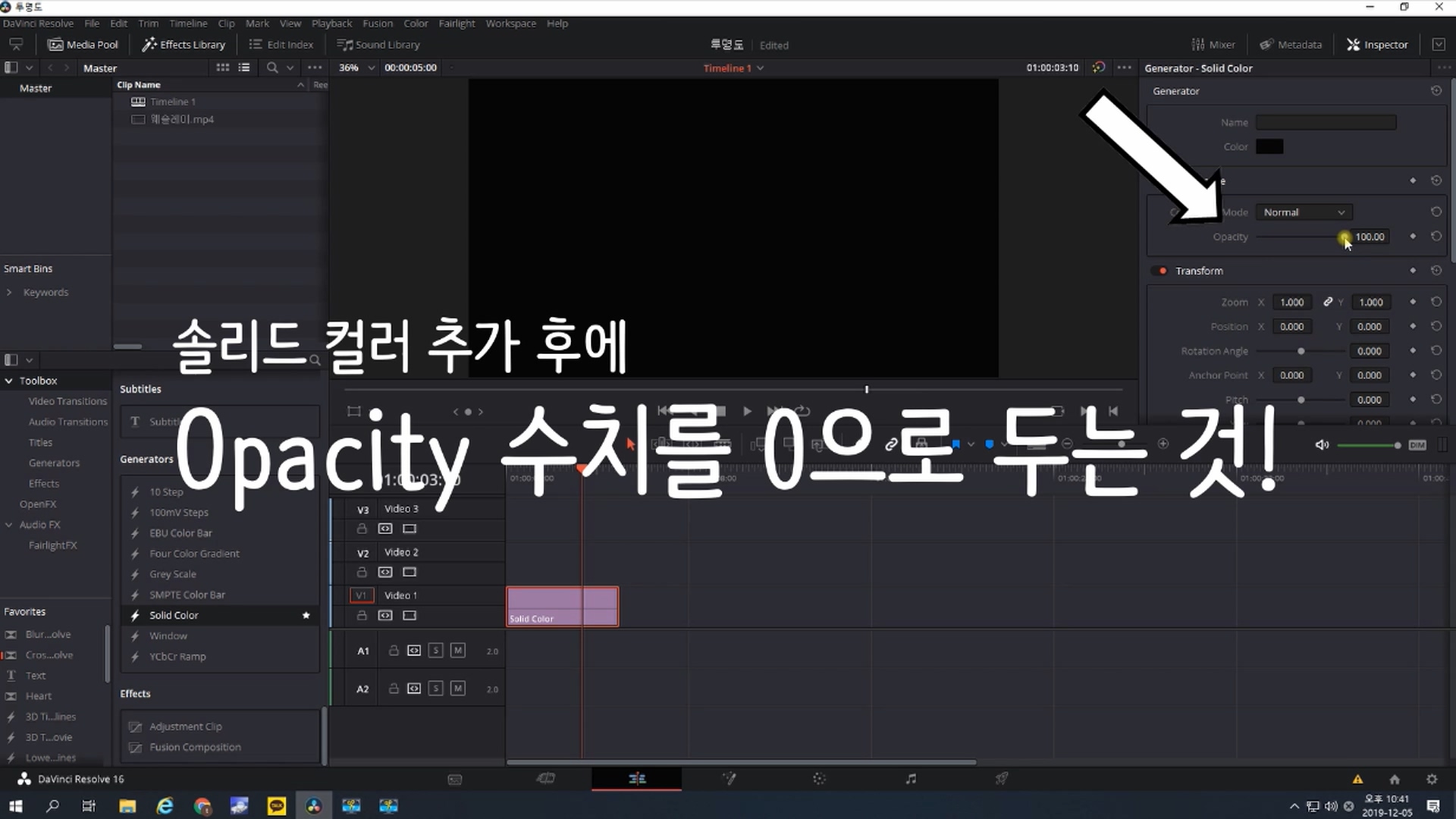Open the Metadata panel
The width and height of the screenshot is (1456, 819).
pyautogui.click(x=1291, y=45)
